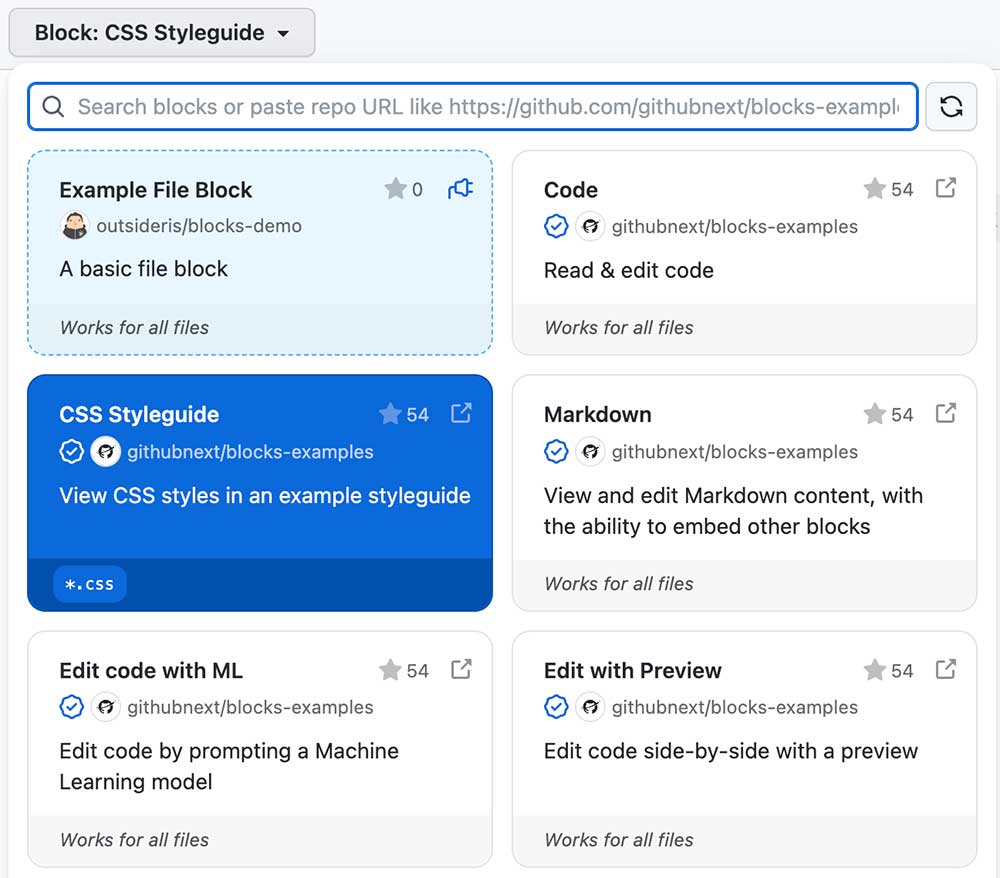Open githubnext/blocks-examples link on CSS Styleguide card

[x=250, y=451]
